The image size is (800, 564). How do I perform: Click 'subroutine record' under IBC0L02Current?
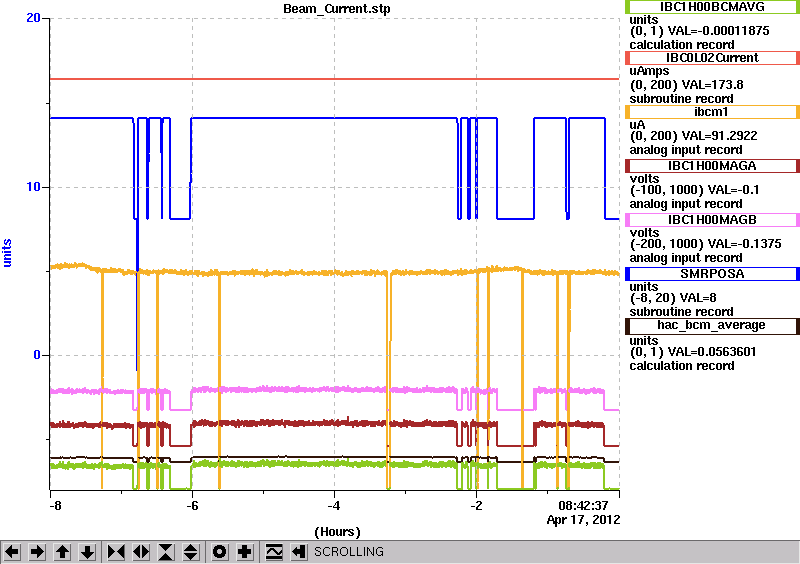pos(681,99)
